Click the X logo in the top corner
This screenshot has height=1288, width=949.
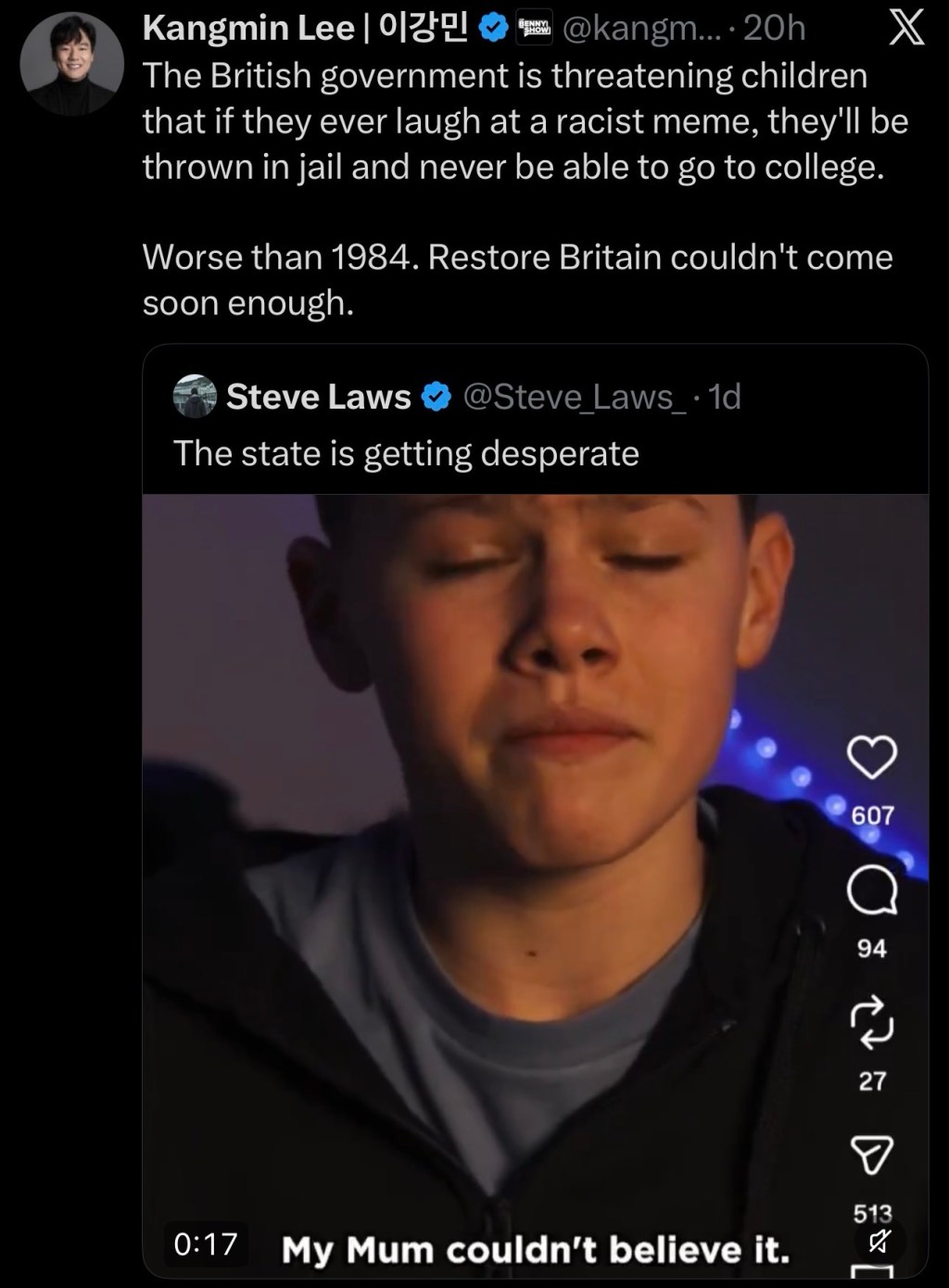(x=905, y=30)
